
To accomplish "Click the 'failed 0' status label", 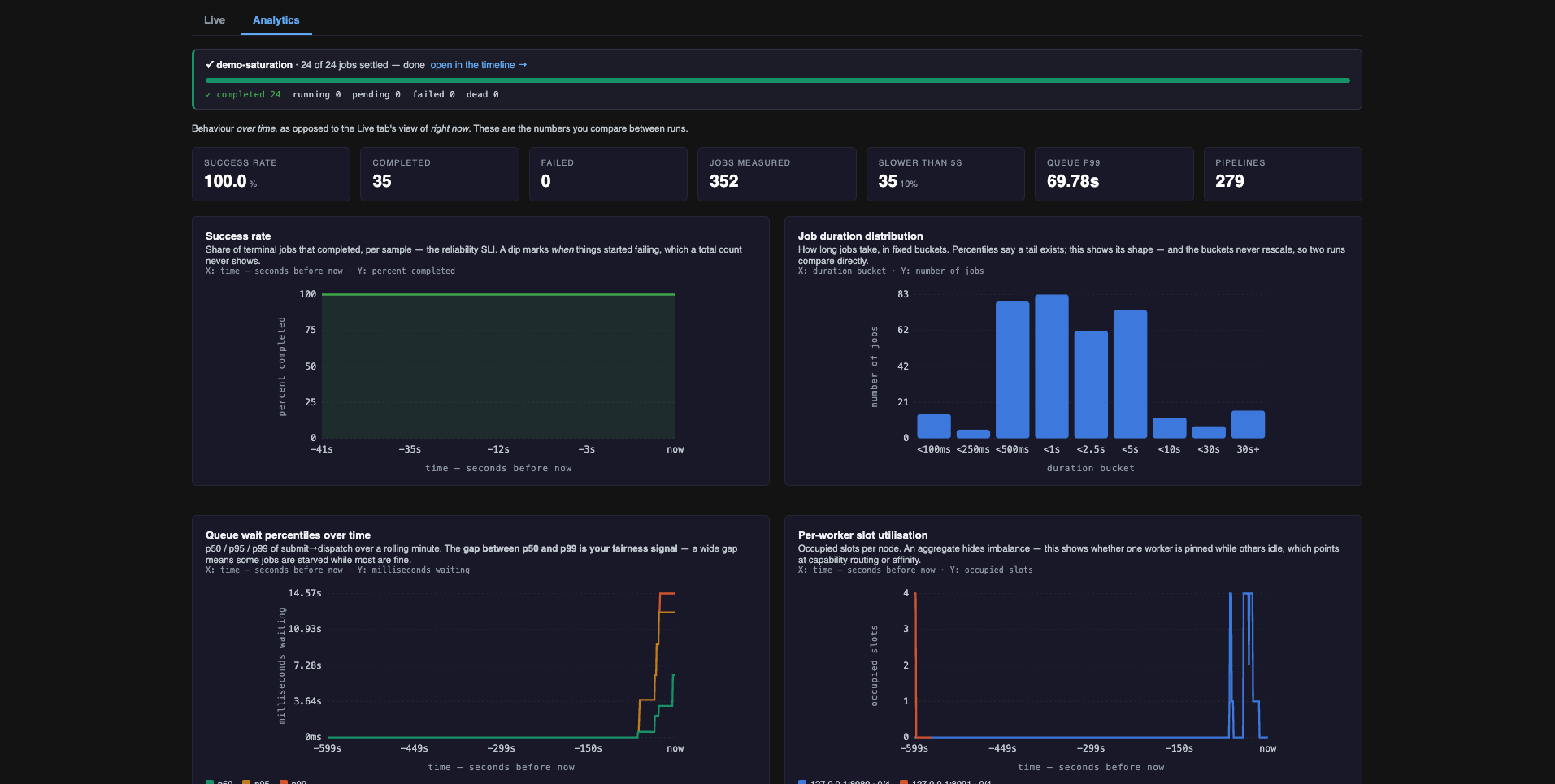I will point(433,95).
